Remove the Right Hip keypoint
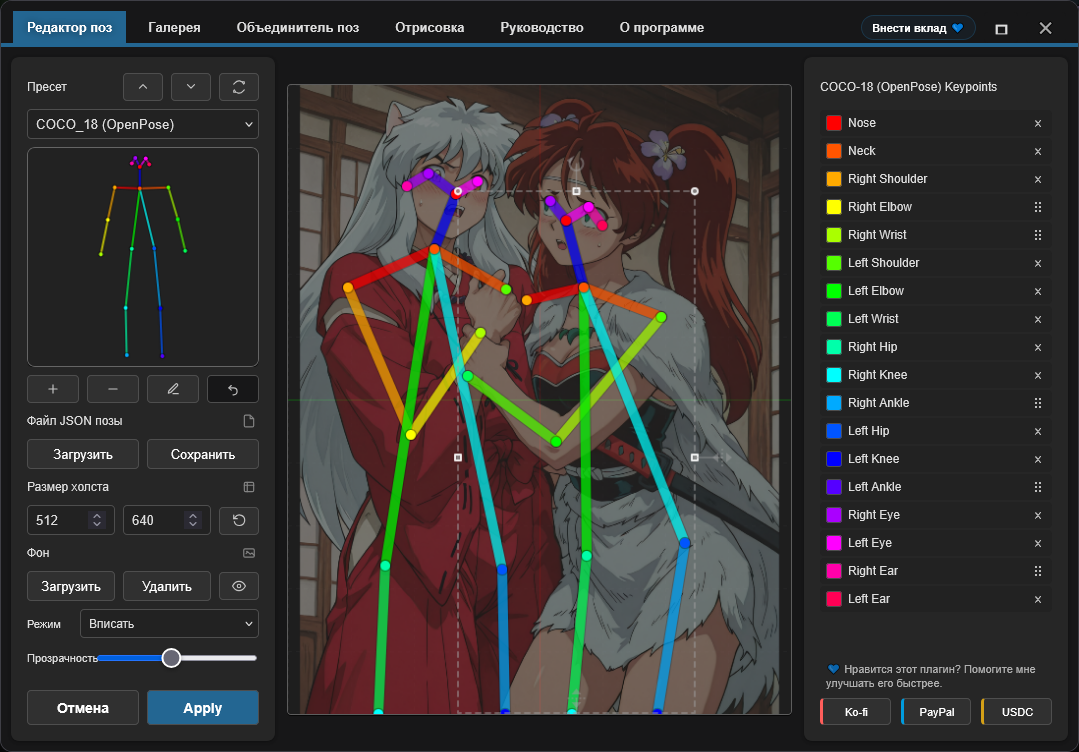 [1038, 347]
